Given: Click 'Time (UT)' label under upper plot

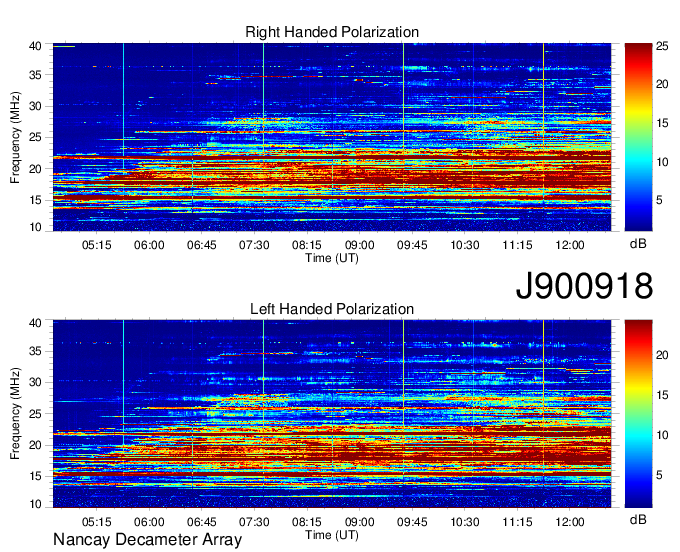Looking at the screenshot, I should click(332, 258).
